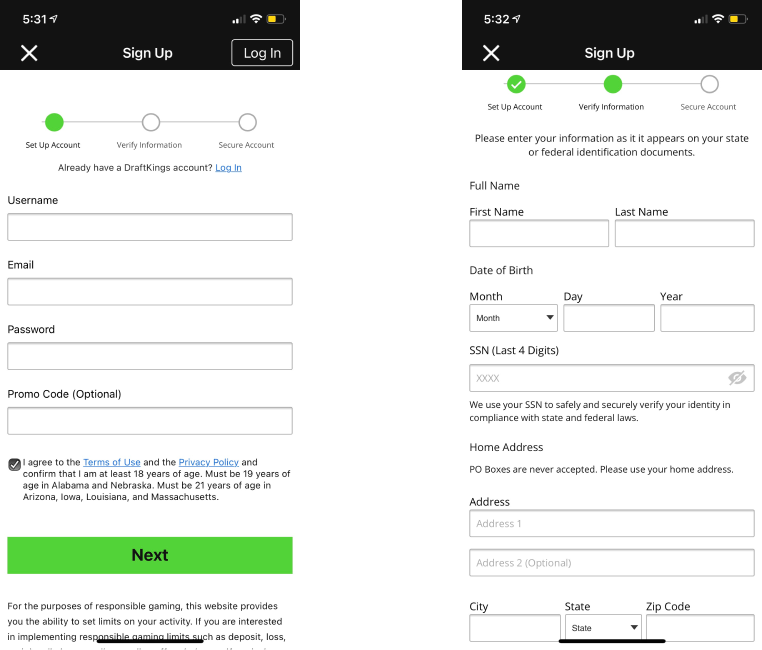Focus the City field
Viewport: 762px width, 650px height.
[515, 628]
